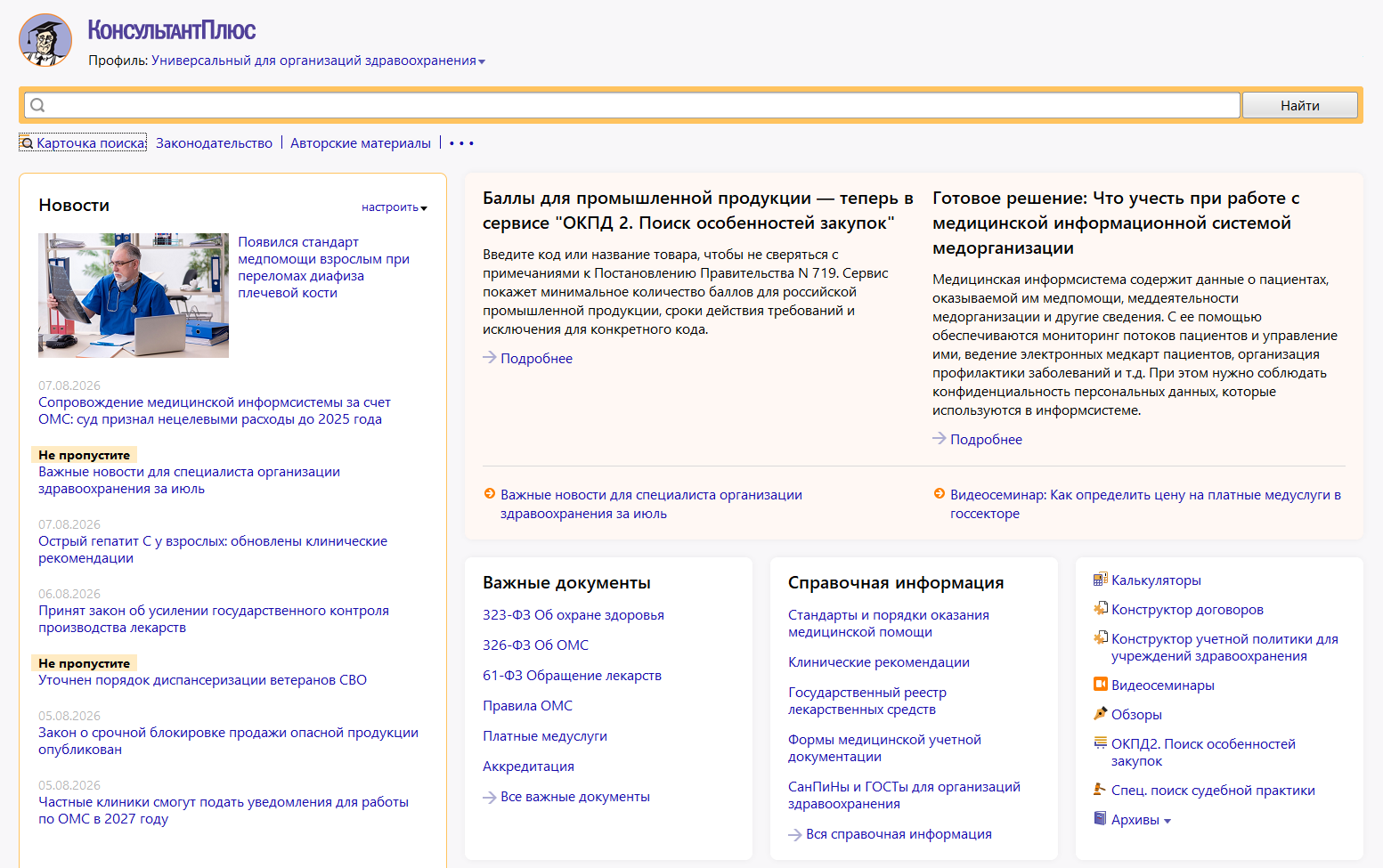The image size is (1383, 868).
Task: Click the ConsultantPlus professor logo icon
Action: click(45, 40)
